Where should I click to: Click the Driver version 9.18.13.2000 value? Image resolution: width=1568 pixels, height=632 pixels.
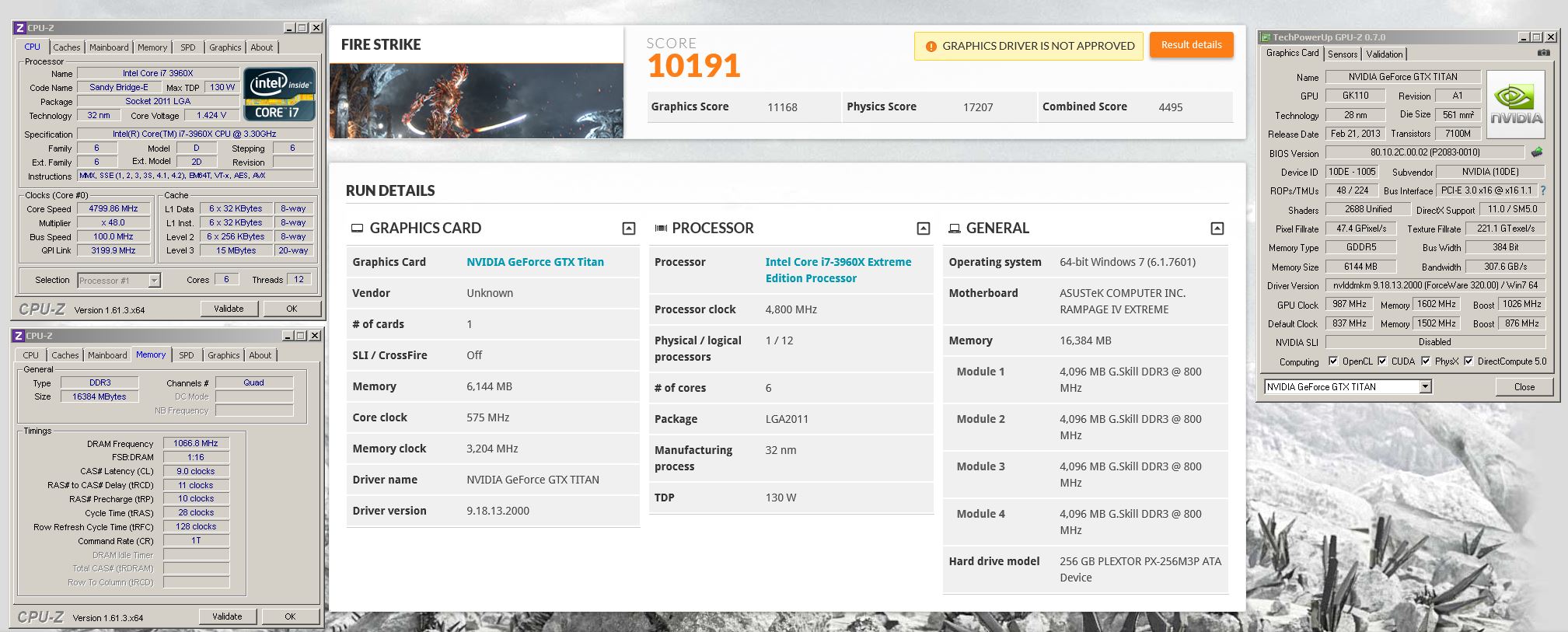point(498,511)
